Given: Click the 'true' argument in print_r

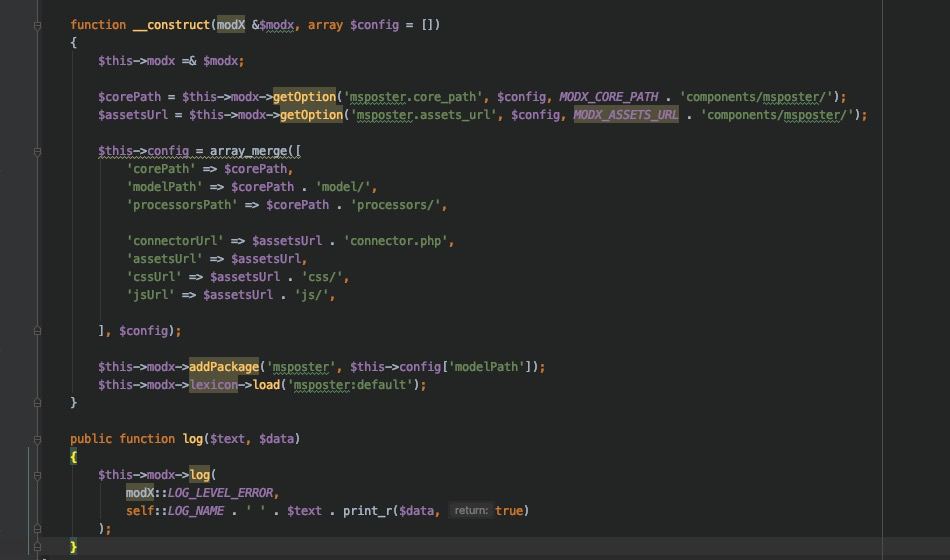Looking at the screenshot, I should 509,511.
